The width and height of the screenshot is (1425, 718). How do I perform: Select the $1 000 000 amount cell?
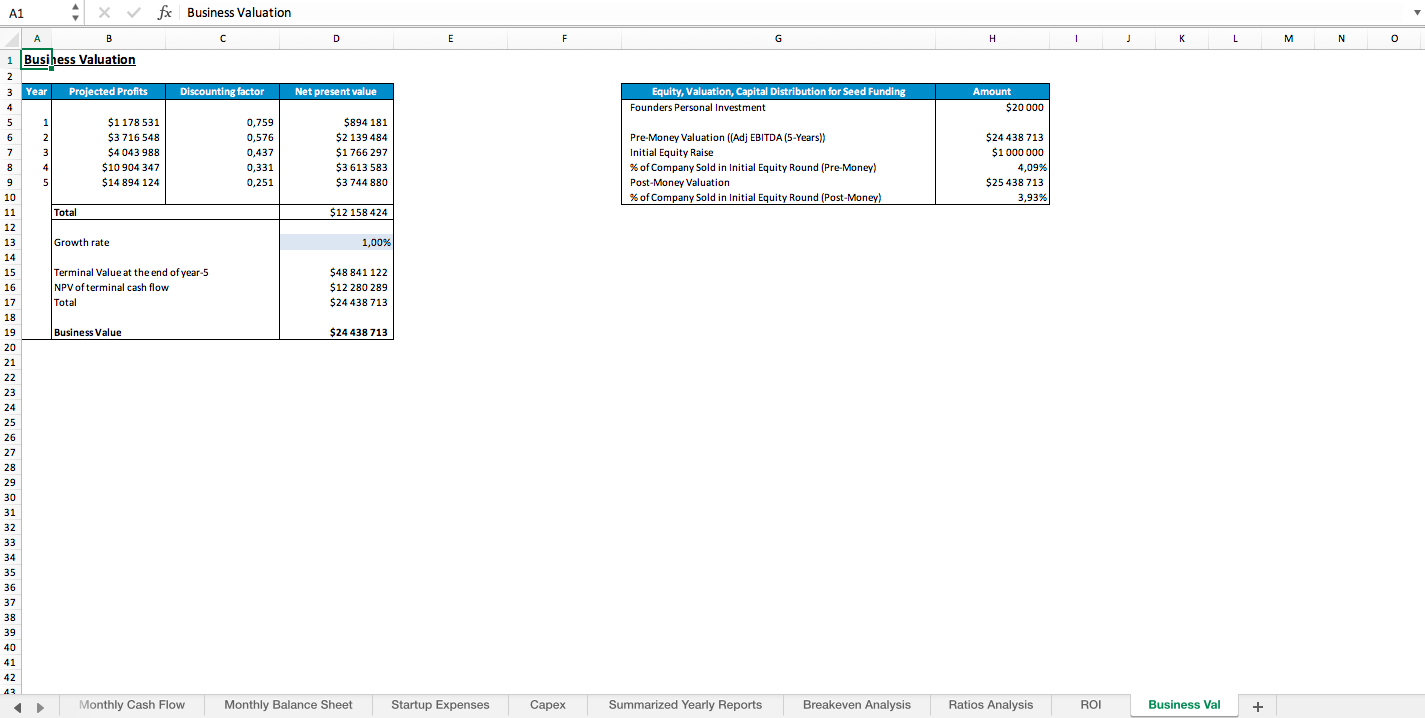(992, 152)
